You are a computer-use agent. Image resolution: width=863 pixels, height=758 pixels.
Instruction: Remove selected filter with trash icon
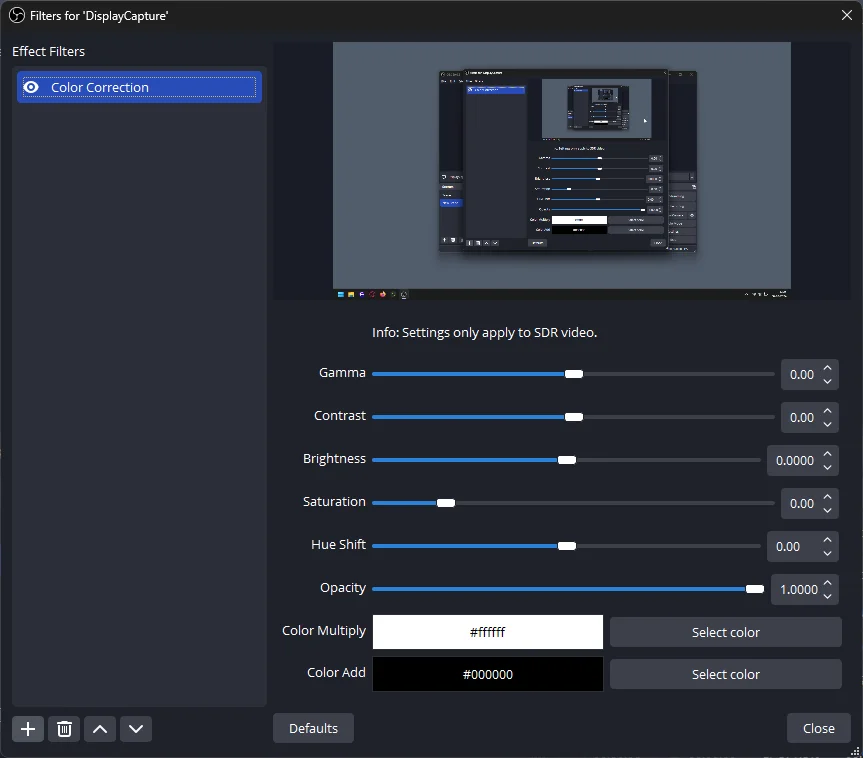64,729
